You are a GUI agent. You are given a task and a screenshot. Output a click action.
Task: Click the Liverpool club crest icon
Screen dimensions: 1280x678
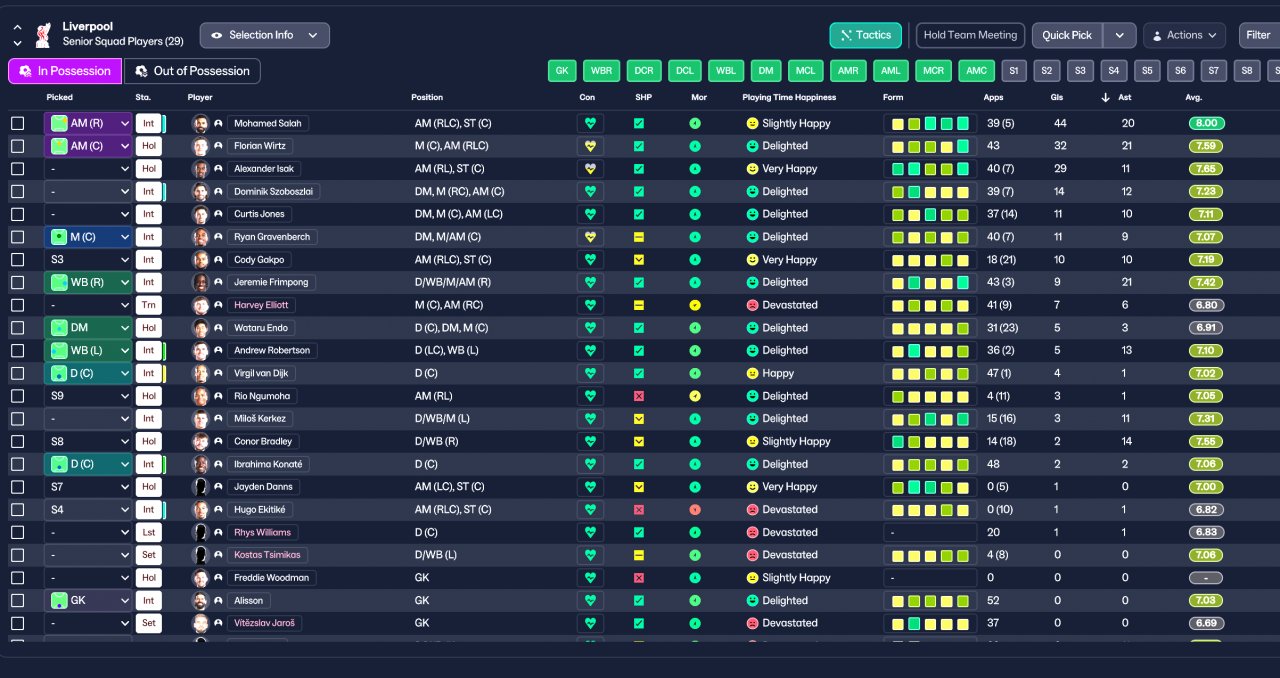click(43, 35)
